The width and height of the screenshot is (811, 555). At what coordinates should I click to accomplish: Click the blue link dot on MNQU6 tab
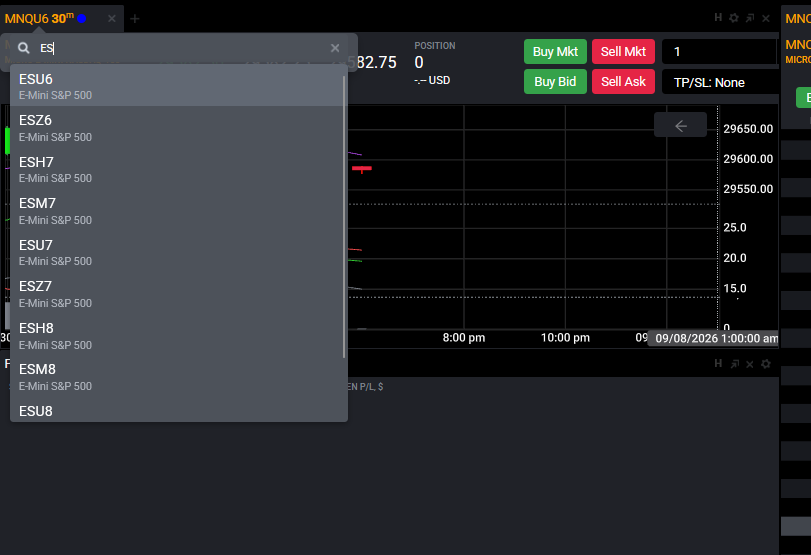(81, 19)
